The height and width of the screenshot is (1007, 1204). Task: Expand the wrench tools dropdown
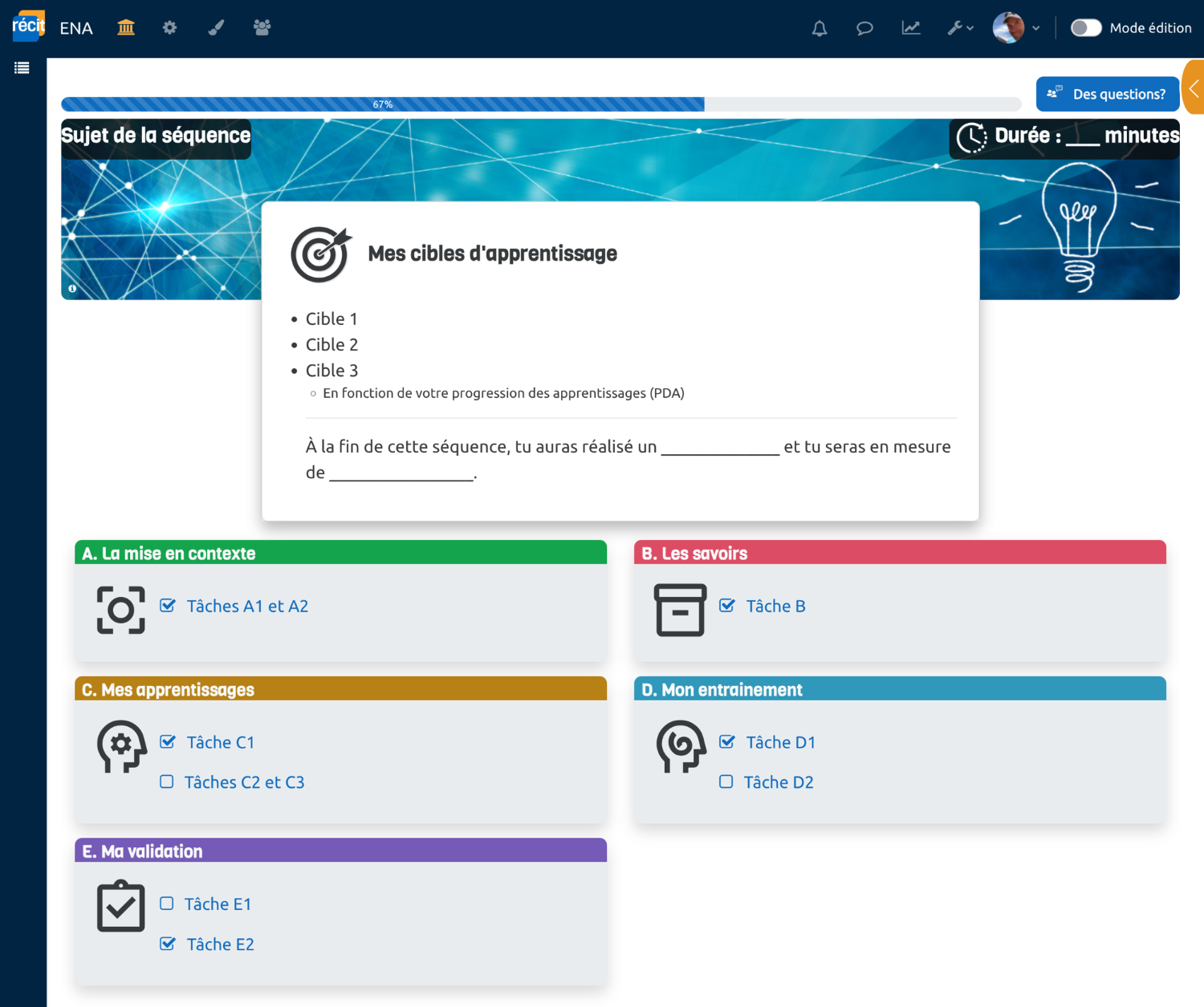point(959,29)
